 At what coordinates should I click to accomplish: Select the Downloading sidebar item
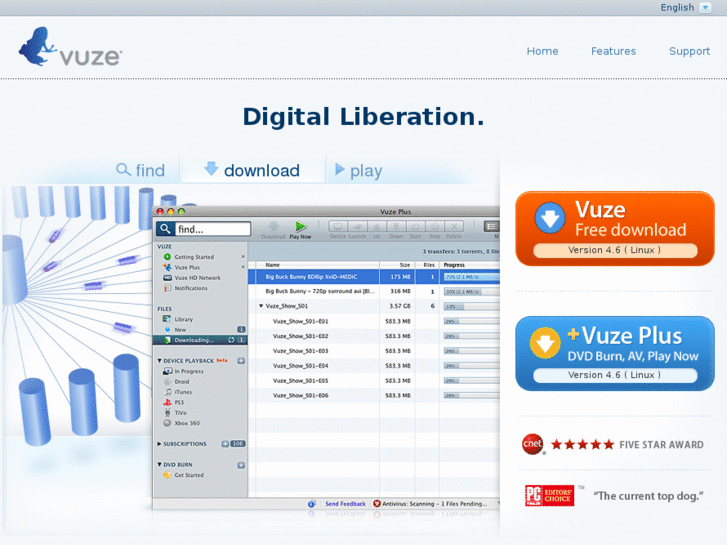pos(200,340)
